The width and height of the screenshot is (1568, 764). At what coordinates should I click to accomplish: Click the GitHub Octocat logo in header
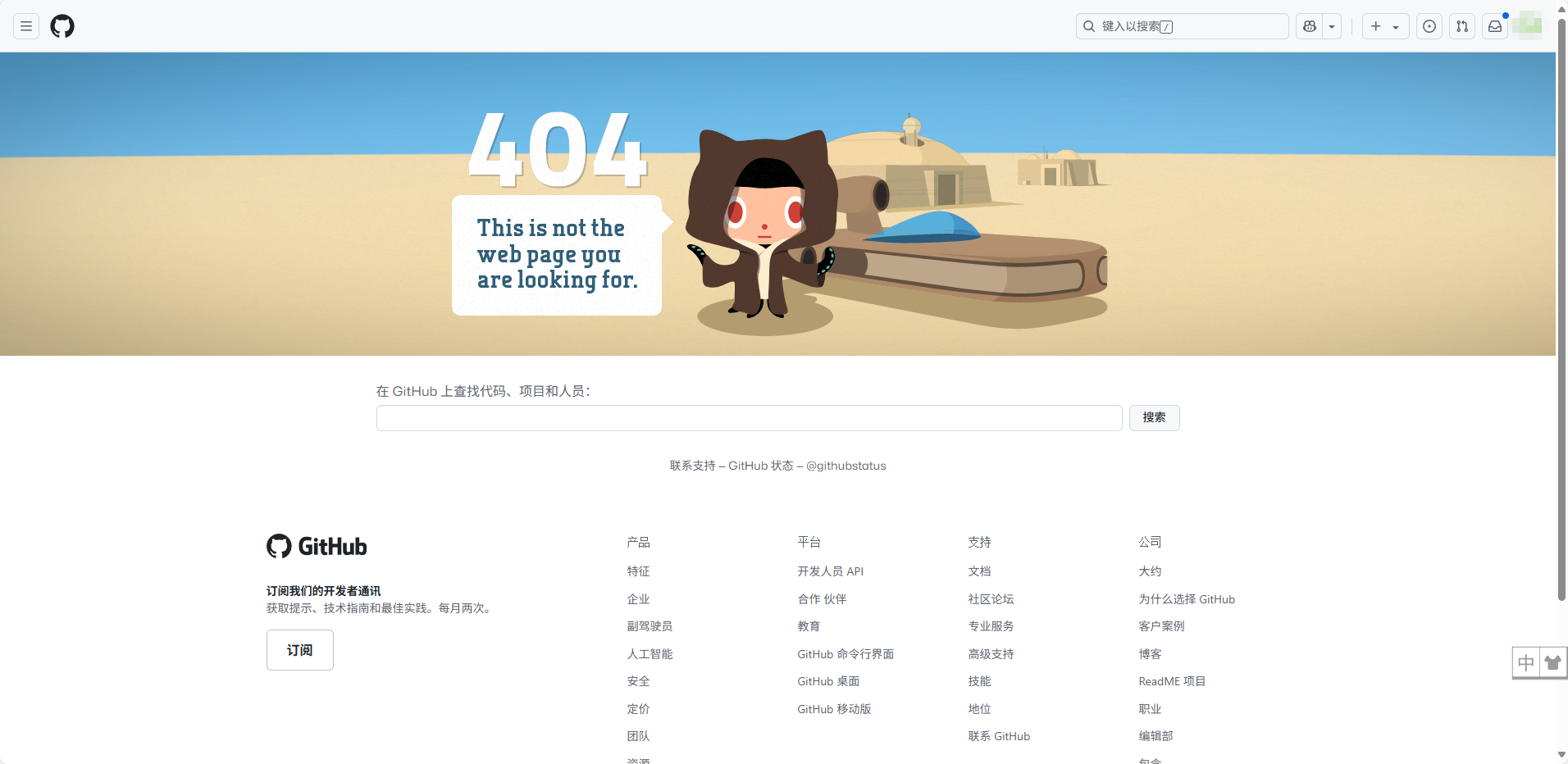pos(62,26)
